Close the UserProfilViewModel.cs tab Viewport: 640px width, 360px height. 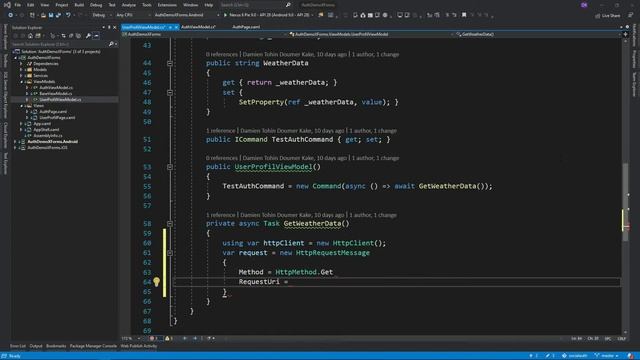click(176, 27)
